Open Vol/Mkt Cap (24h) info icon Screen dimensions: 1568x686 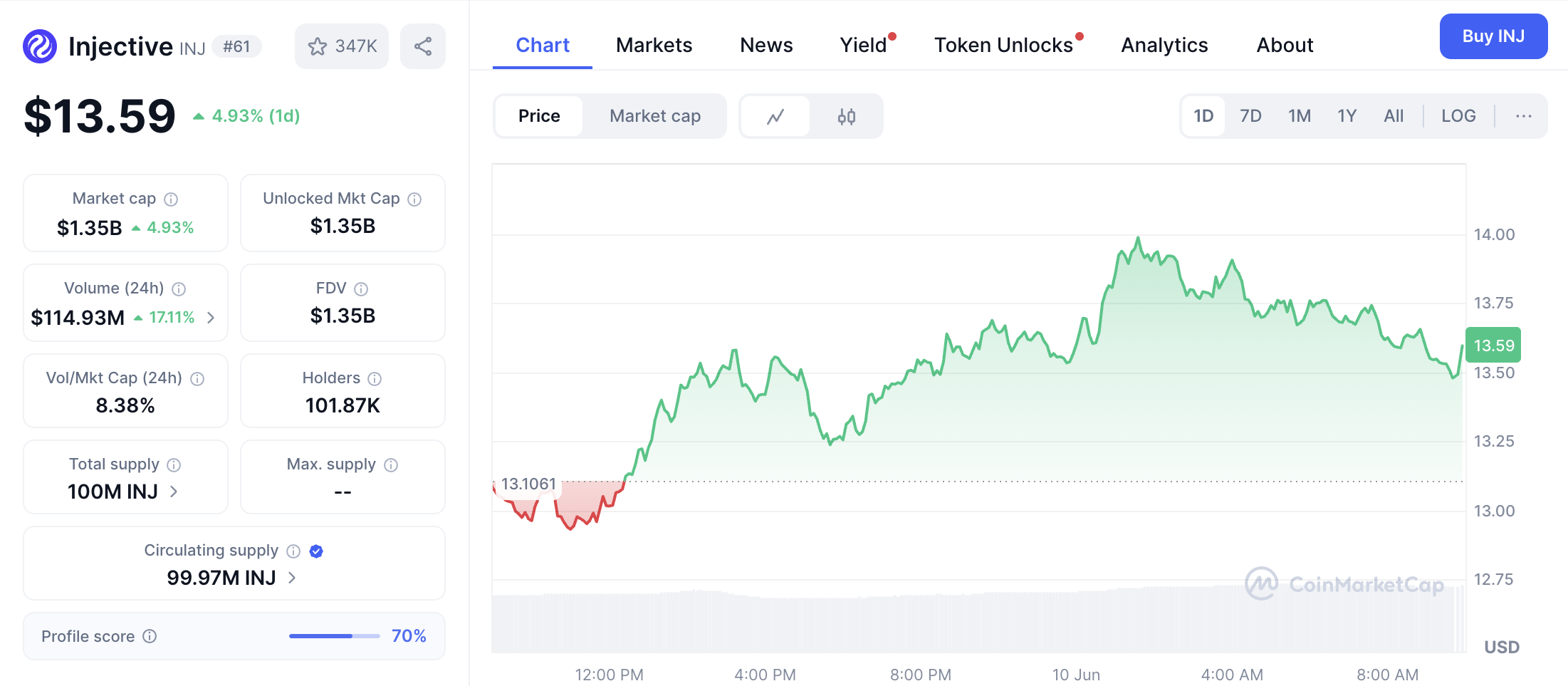197,379
